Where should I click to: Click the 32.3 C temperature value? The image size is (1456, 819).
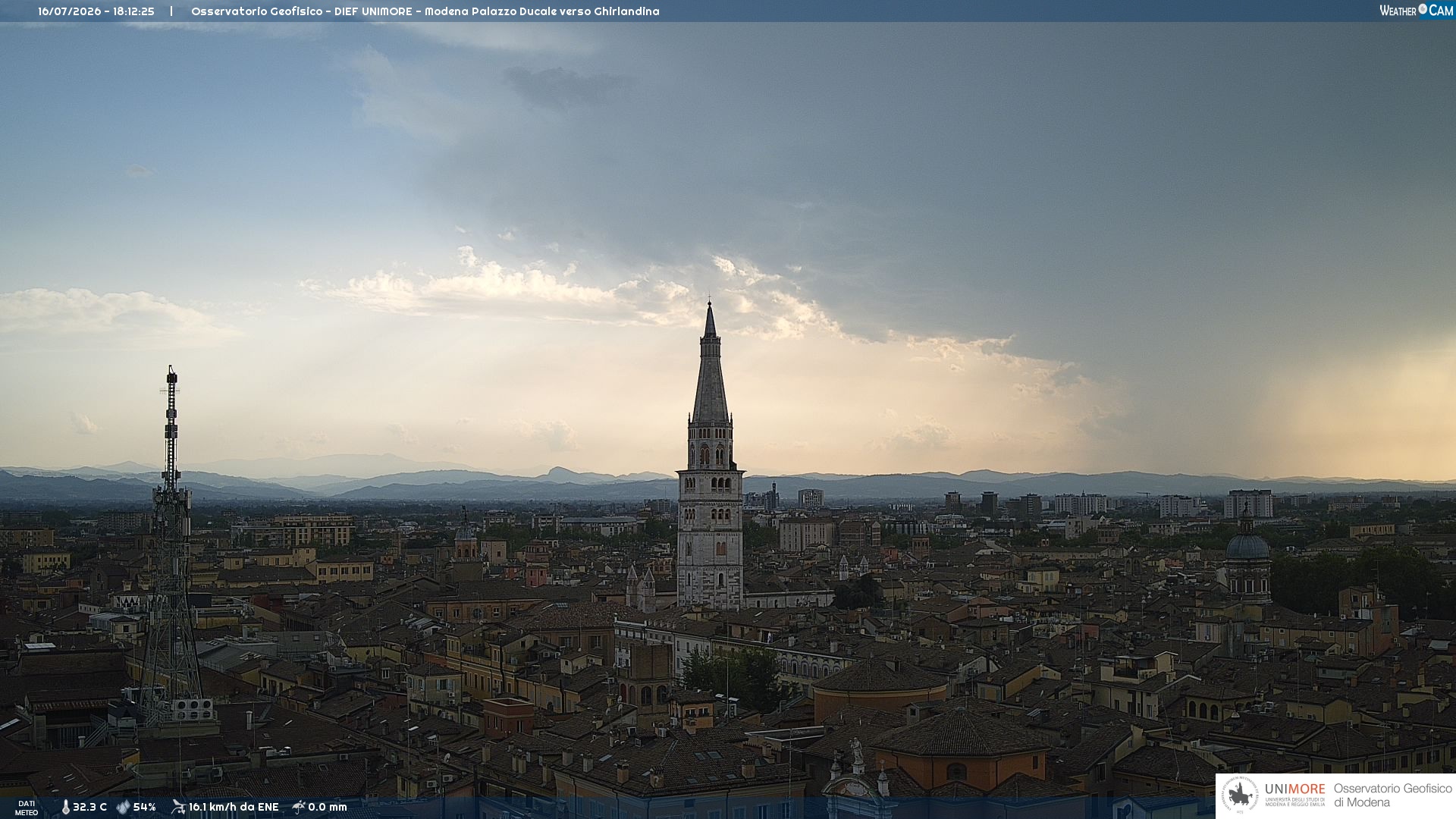[89, 807]
